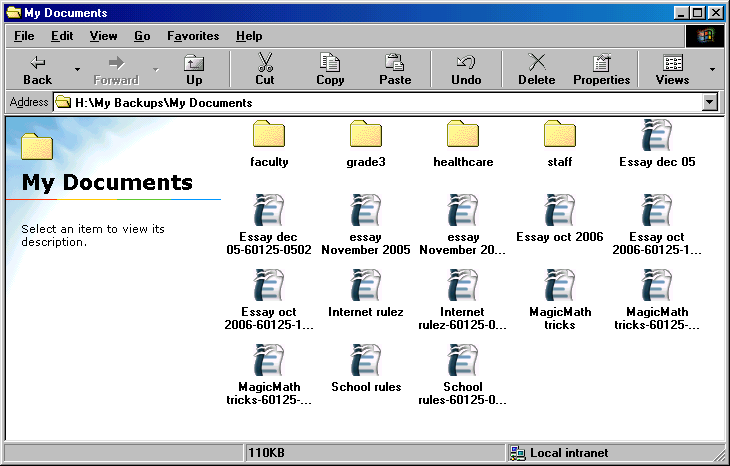The height and width of the screenshot is (466, 730).
Task: Select the School rules document
Action: pyautogui.click(x=366, y=368)
